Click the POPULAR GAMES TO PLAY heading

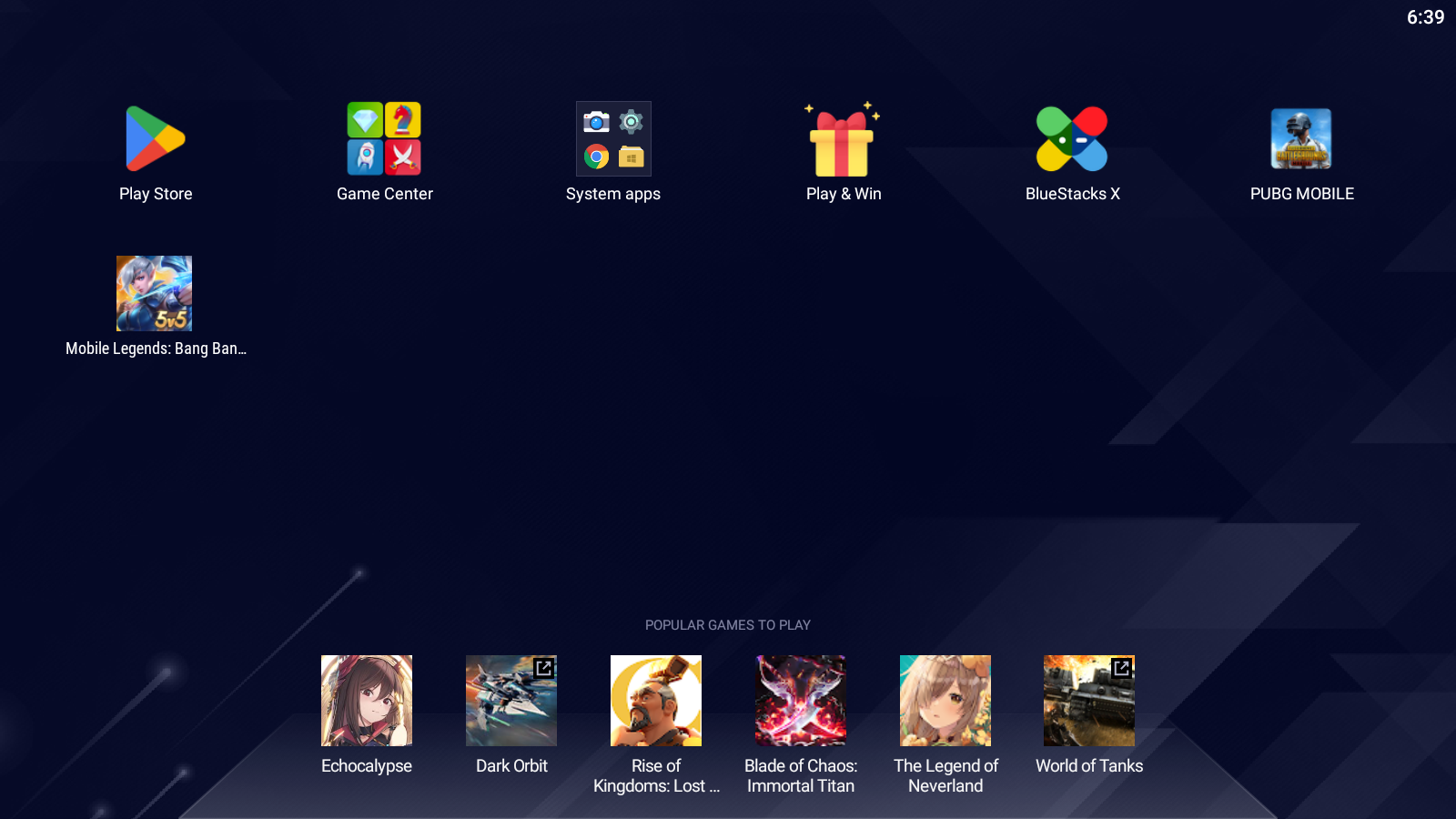(728, 625)
